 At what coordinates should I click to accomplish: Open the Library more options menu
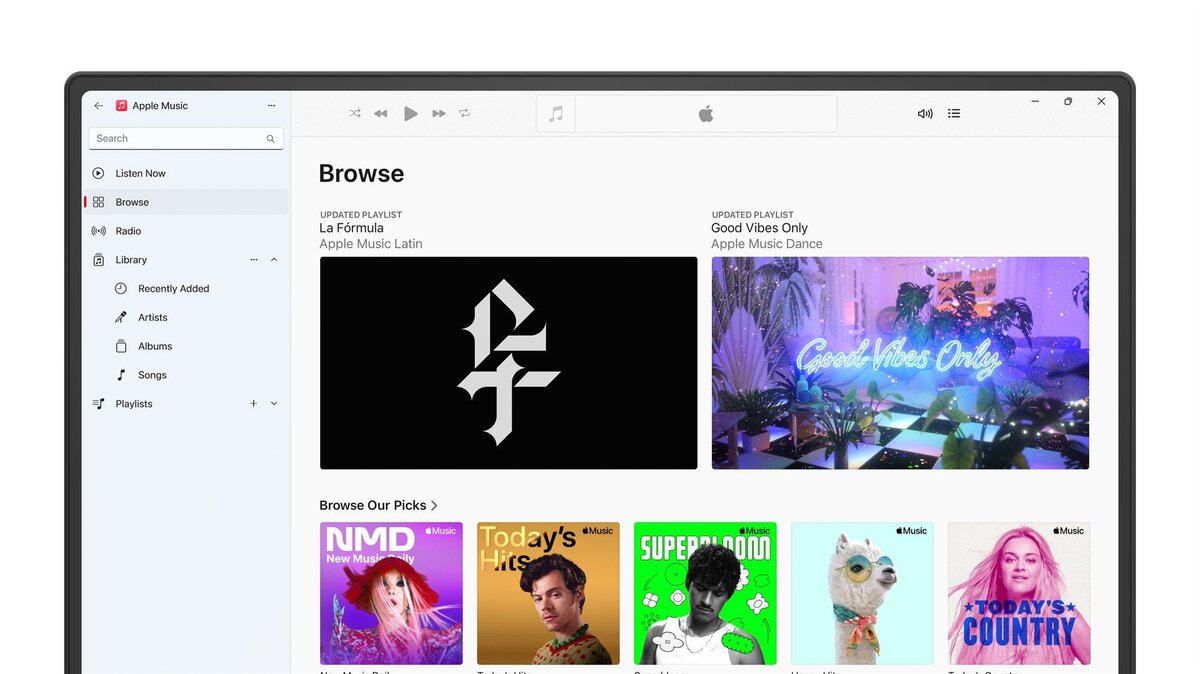(254, 260)
